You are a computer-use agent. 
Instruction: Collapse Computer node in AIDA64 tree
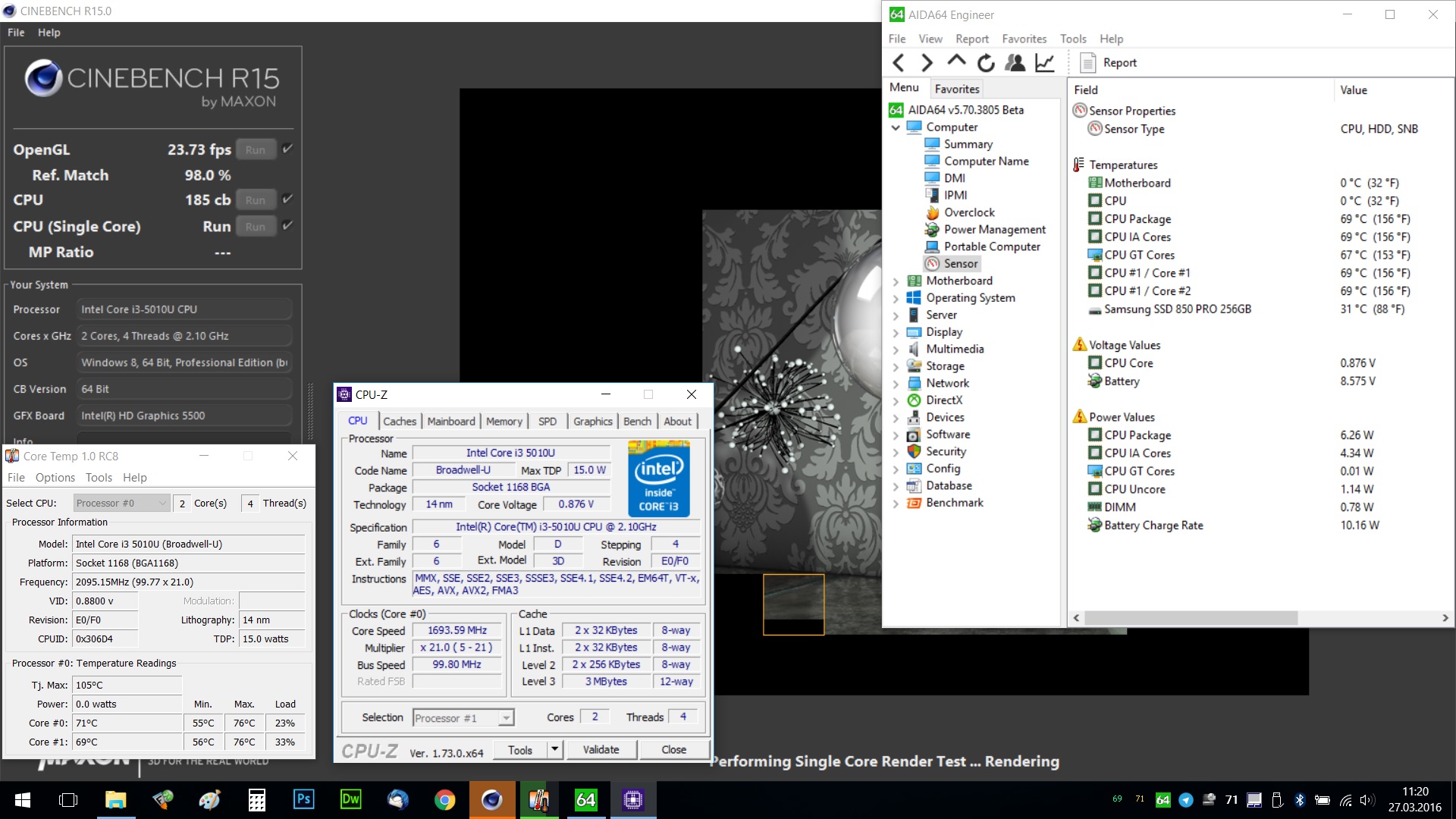(x=896, y=127)
